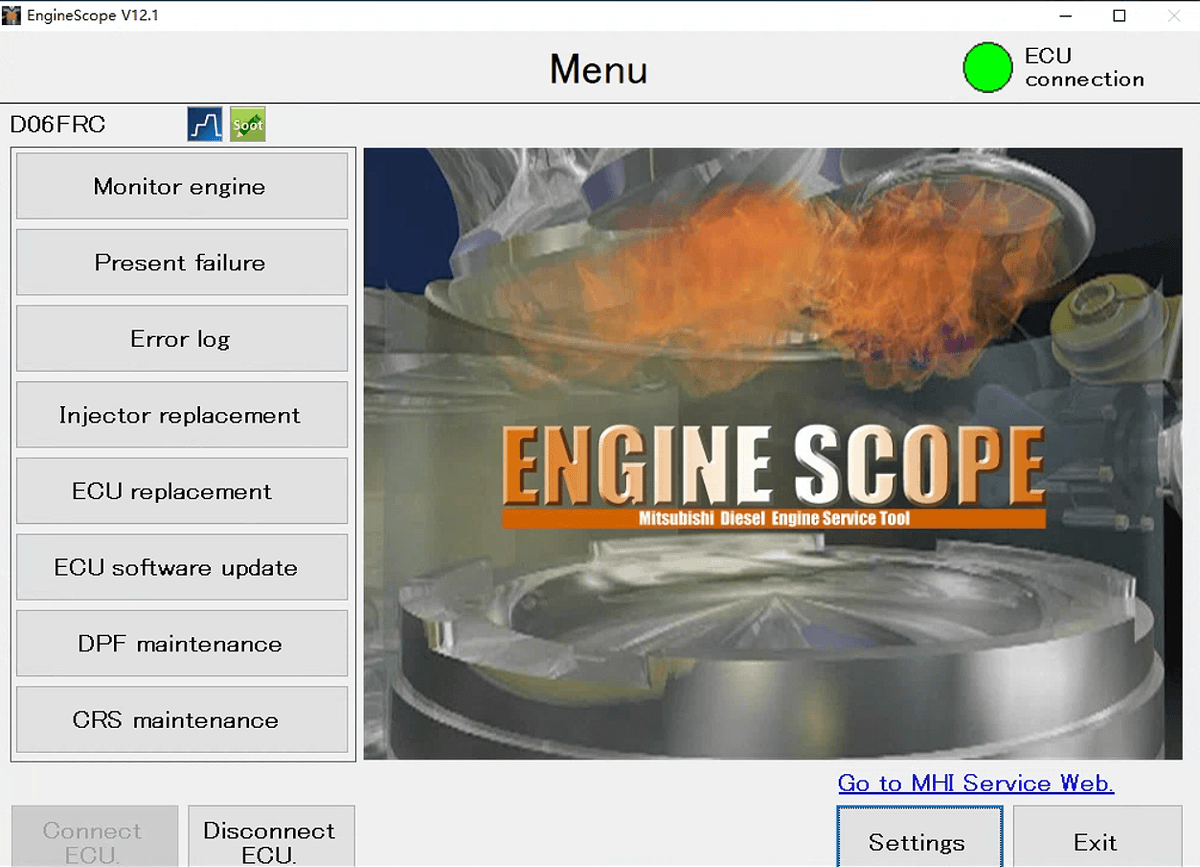
Task: Click the EngineScope app icon in title bar
Action: tap(12, 16)
